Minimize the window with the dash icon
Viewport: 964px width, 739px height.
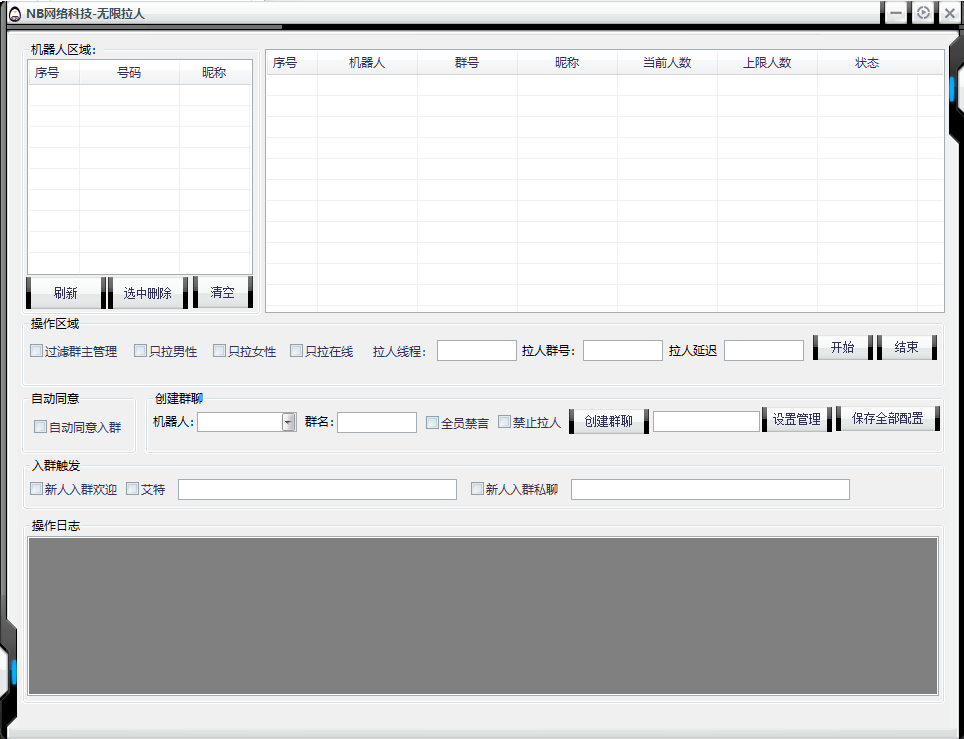[x=896, y=13]
